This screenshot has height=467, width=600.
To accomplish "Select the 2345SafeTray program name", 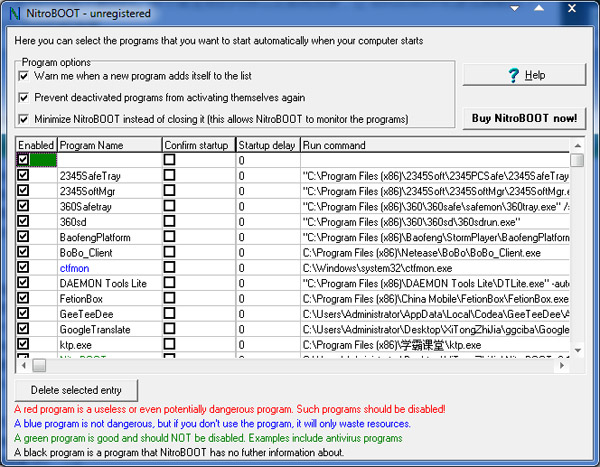I will (x=90, y=176).
